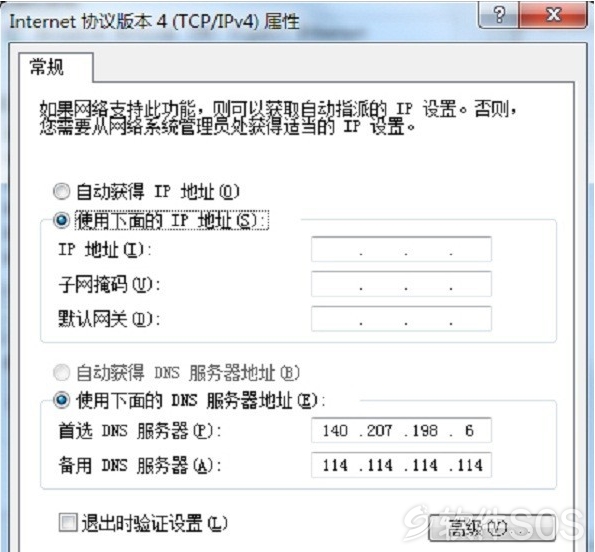Screen dimensions: 595x552
Task: Close the TCP/IPv4 properties dialog
Action: (553, 15)
